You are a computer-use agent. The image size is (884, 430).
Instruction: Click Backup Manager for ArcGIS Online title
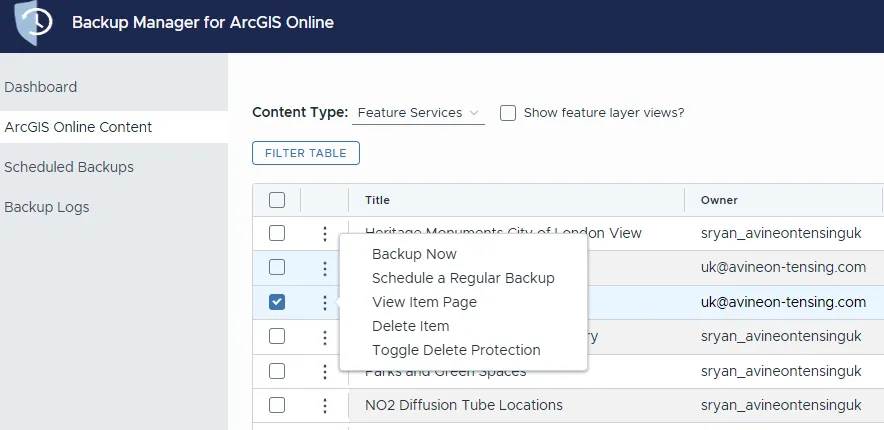(x=203, y=23)
